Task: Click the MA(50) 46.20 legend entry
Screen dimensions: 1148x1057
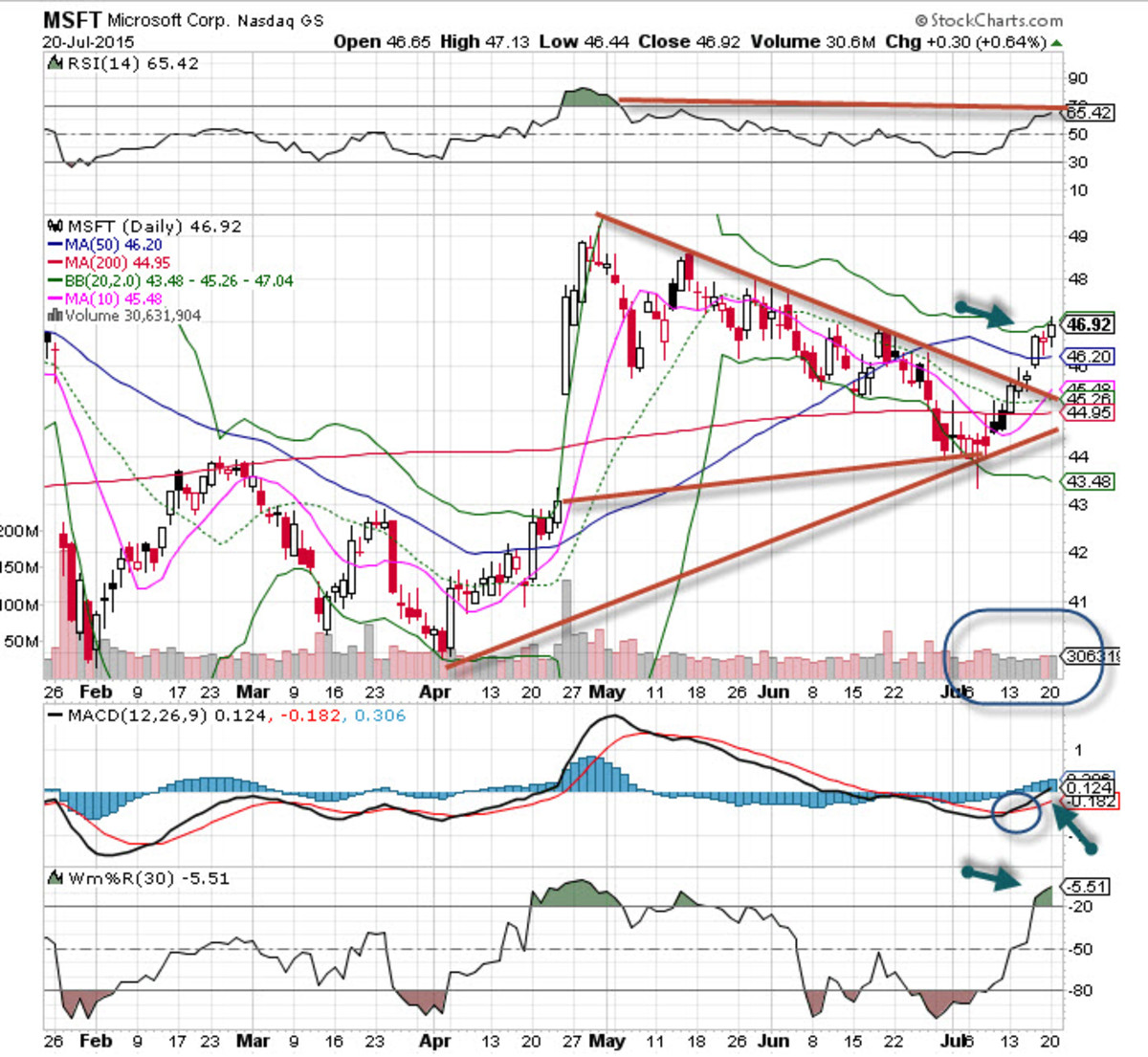Action: 106,245
